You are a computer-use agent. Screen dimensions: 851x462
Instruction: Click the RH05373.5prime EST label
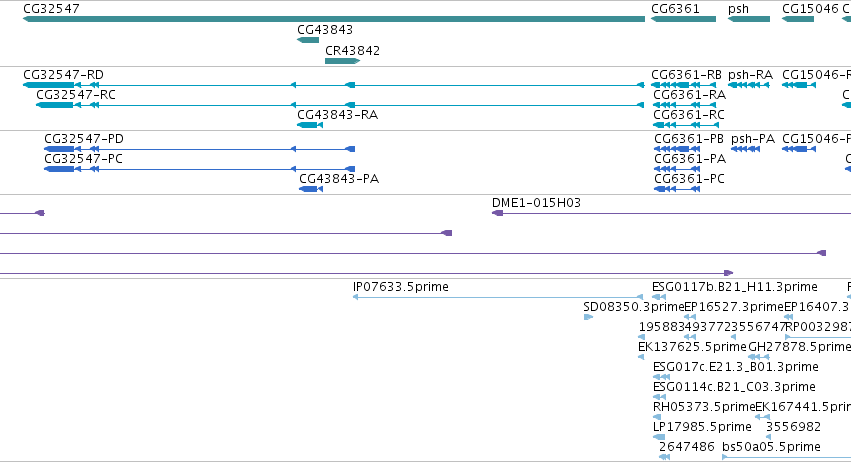(704, 407)
